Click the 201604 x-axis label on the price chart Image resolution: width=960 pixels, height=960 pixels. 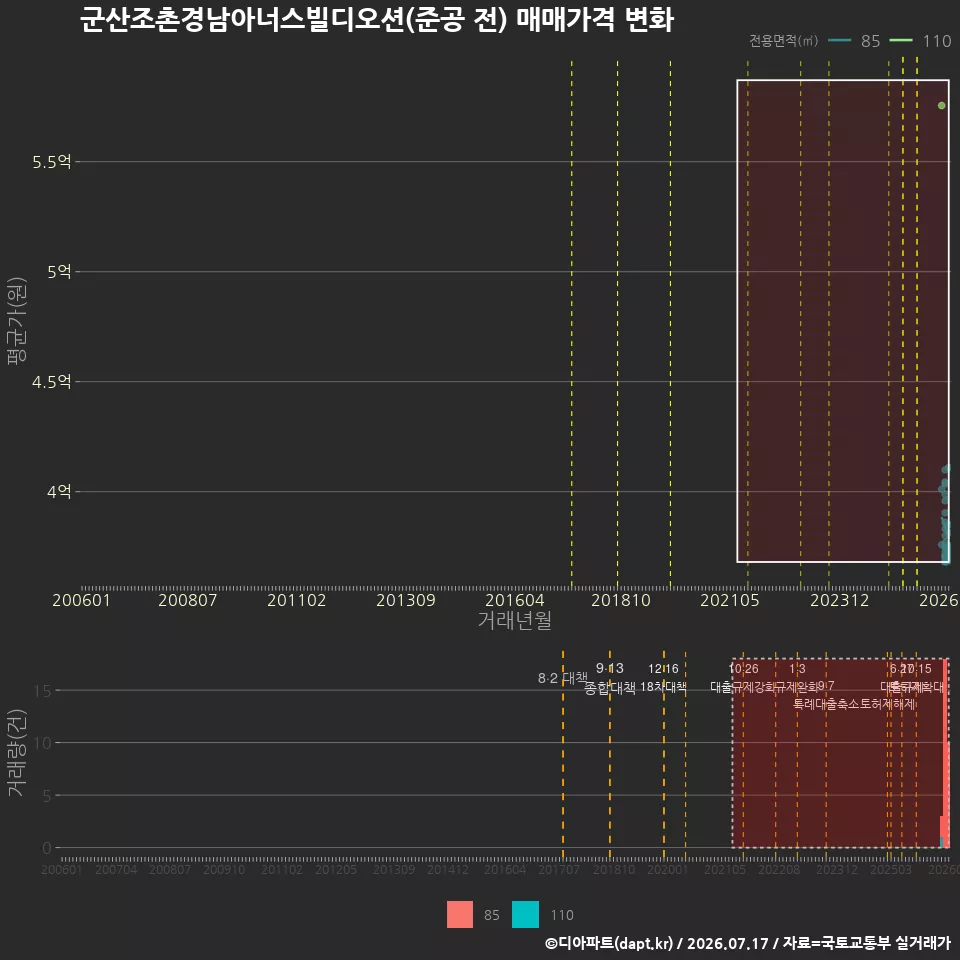point(514,600)
